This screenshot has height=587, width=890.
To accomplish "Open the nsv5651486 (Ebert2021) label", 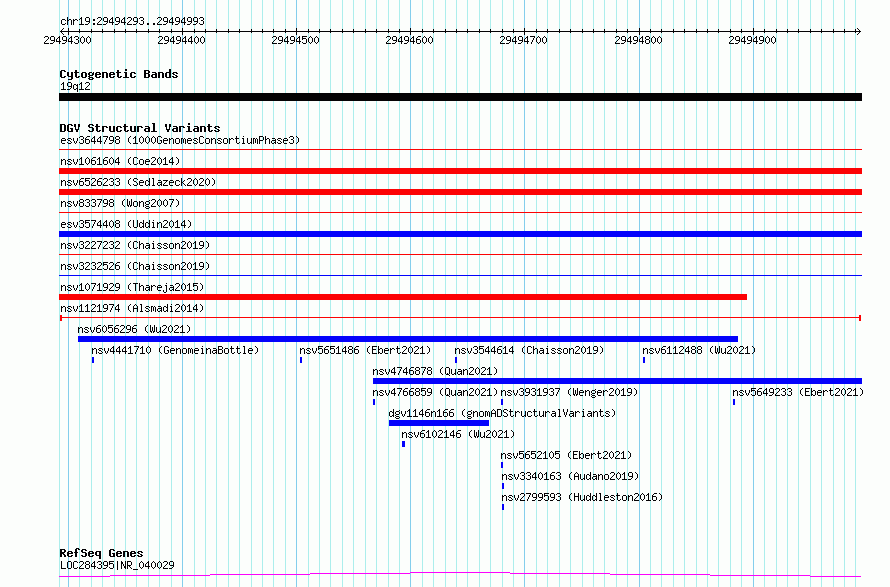I will click(x=365, y=350).
